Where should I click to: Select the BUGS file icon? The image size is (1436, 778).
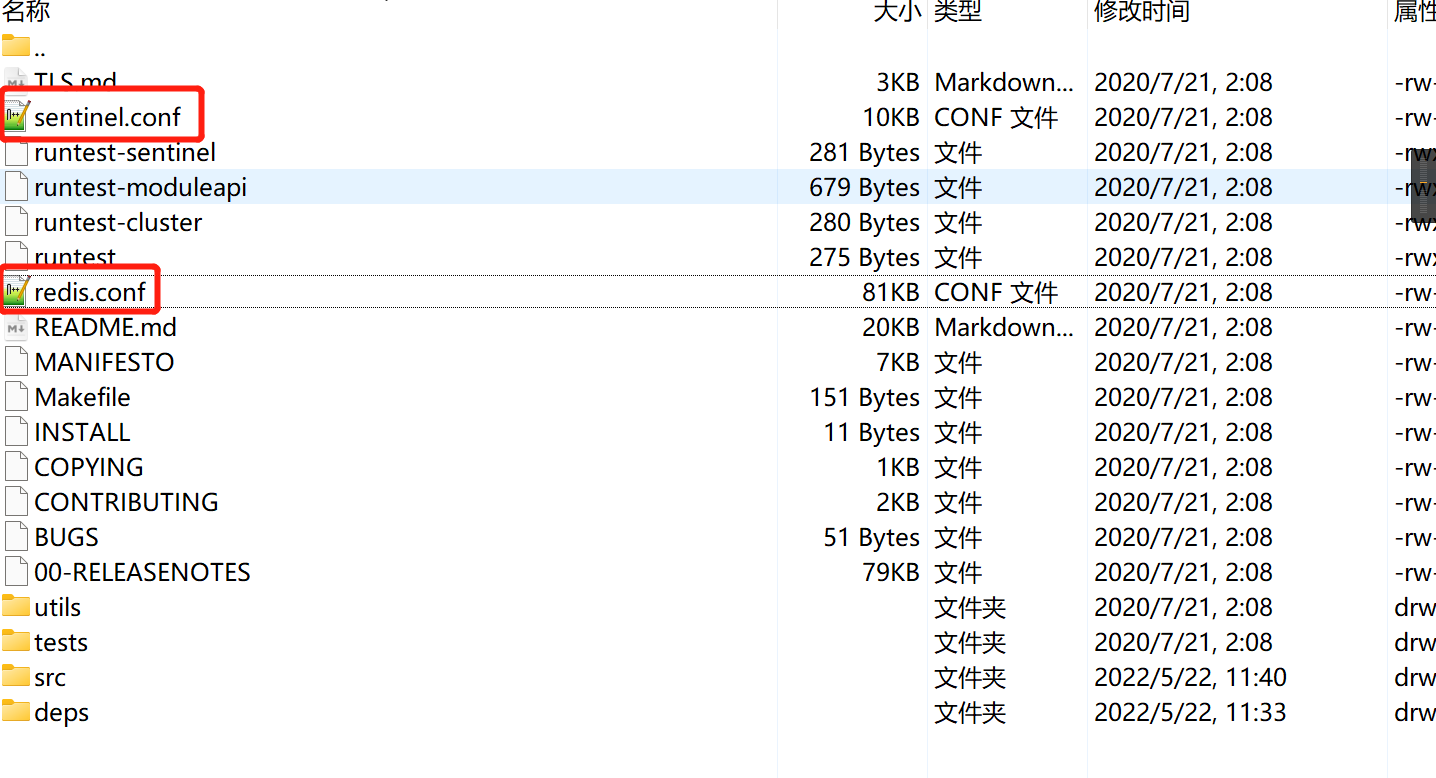tap(16, 537)
